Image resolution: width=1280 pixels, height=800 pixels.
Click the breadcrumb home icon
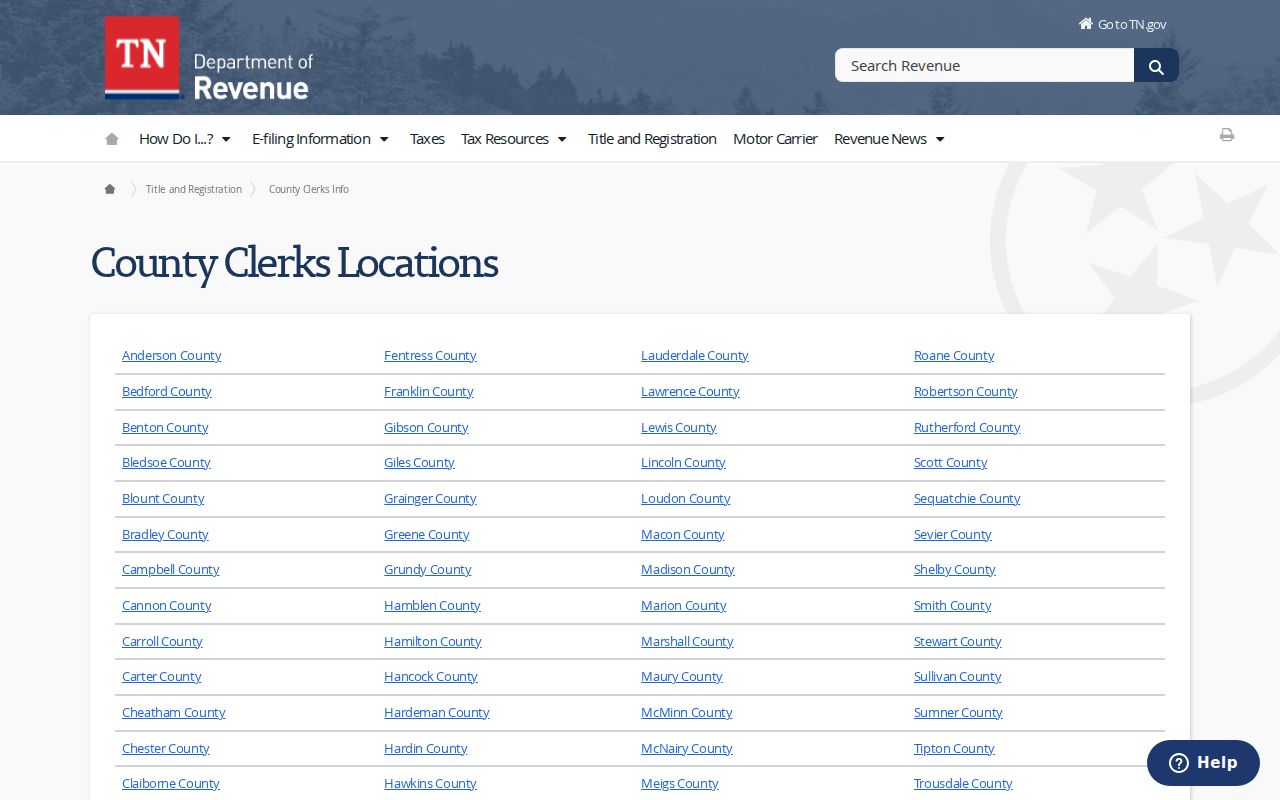(110, 189)
